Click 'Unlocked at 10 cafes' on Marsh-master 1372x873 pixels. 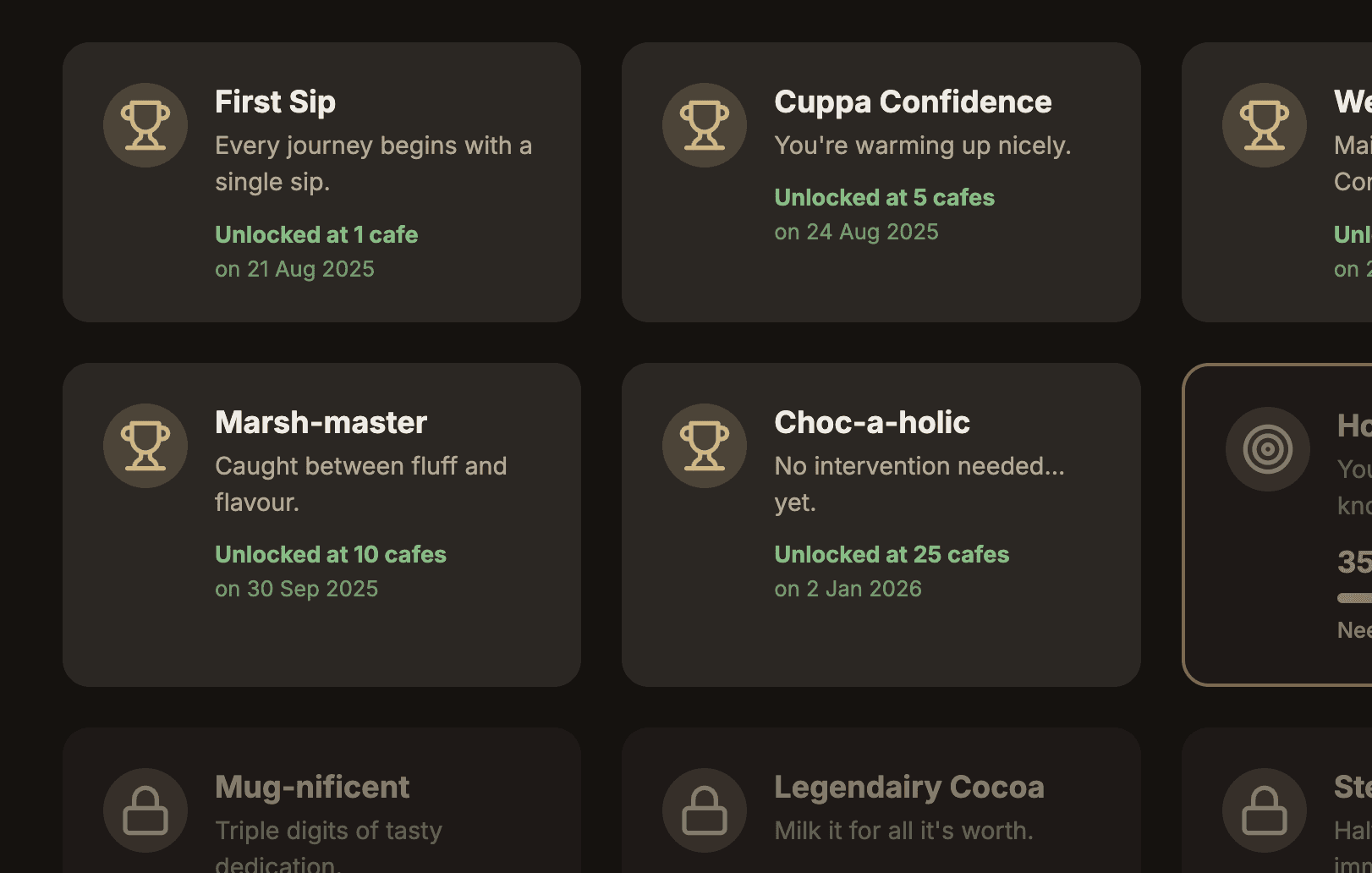click(331, 554)
